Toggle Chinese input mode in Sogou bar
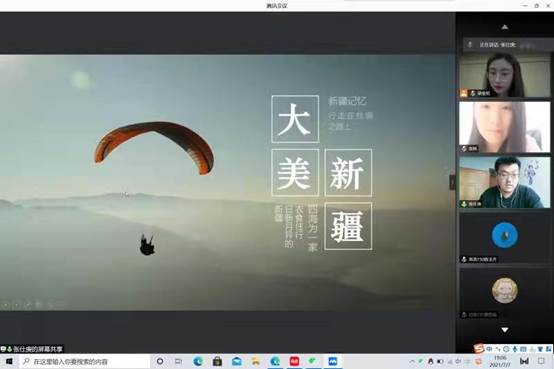This screenshot has width=554, height=369. pyautogui.click(x=489, y=349)
